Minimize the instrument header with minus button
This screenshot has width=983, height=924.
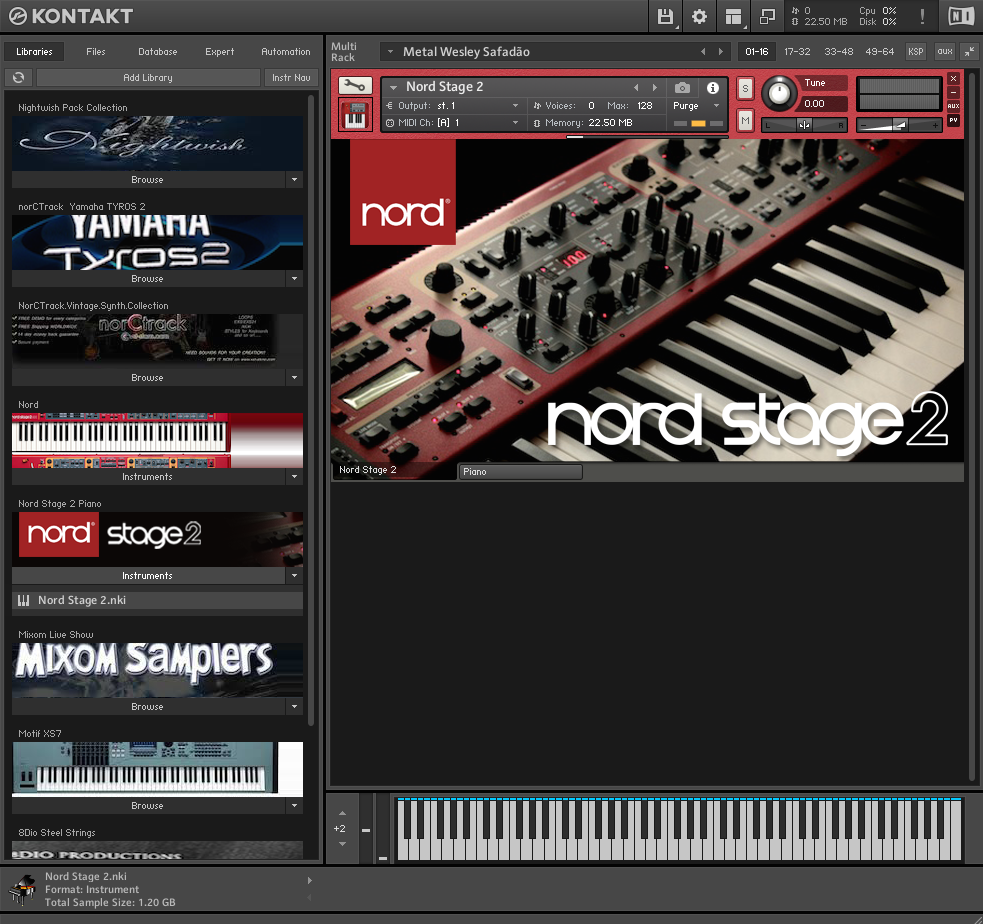click(x=953, y=92)
